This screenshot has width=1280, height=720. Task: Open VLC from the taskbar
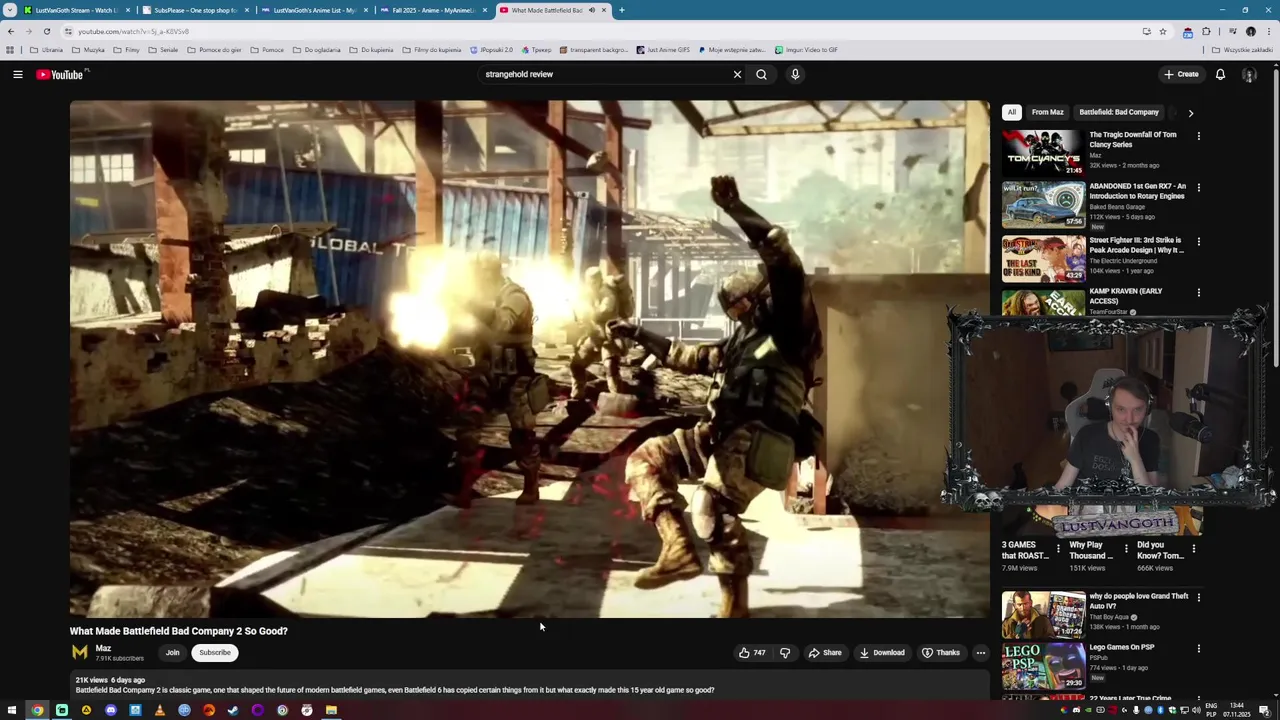coord(159,711)
